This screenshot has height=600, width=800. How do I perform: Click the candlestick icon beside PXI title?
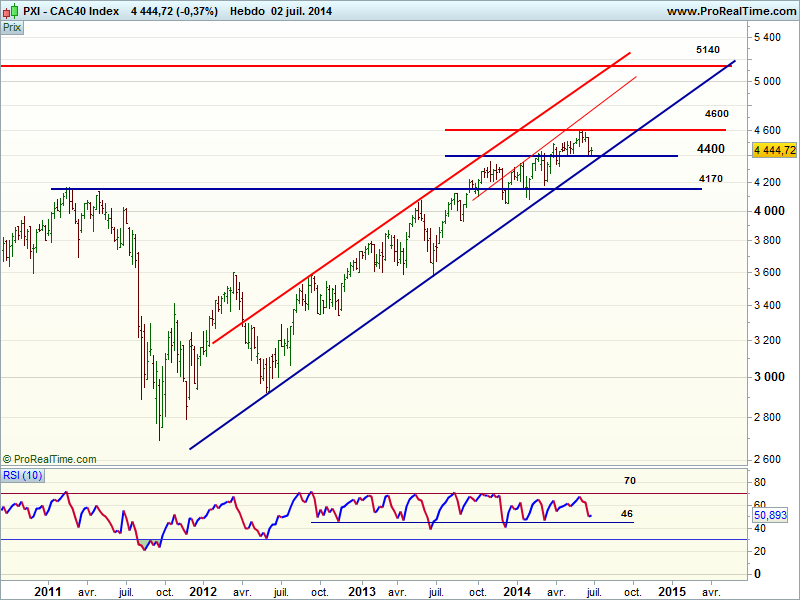[11, 11]
